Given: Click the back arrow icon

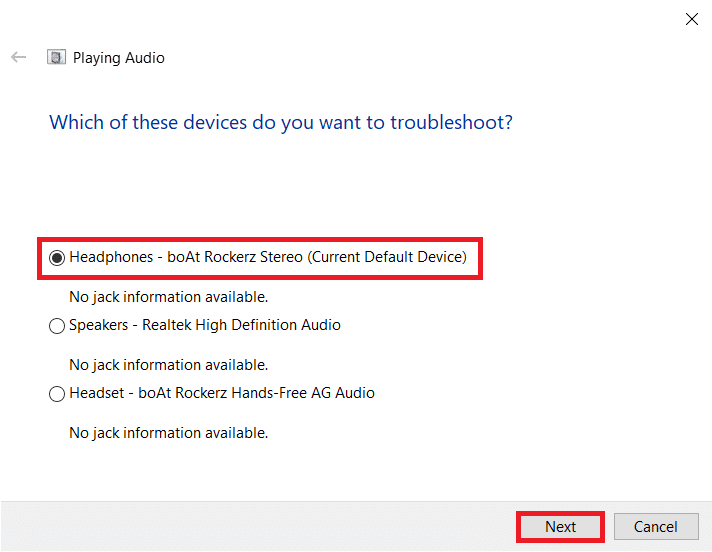Looking at the screenshot, I should pyautogui.click(x=18, y=58).
